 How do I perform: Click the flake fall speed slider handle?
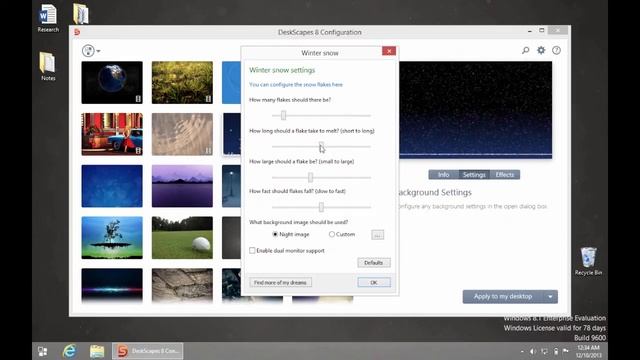321,207
